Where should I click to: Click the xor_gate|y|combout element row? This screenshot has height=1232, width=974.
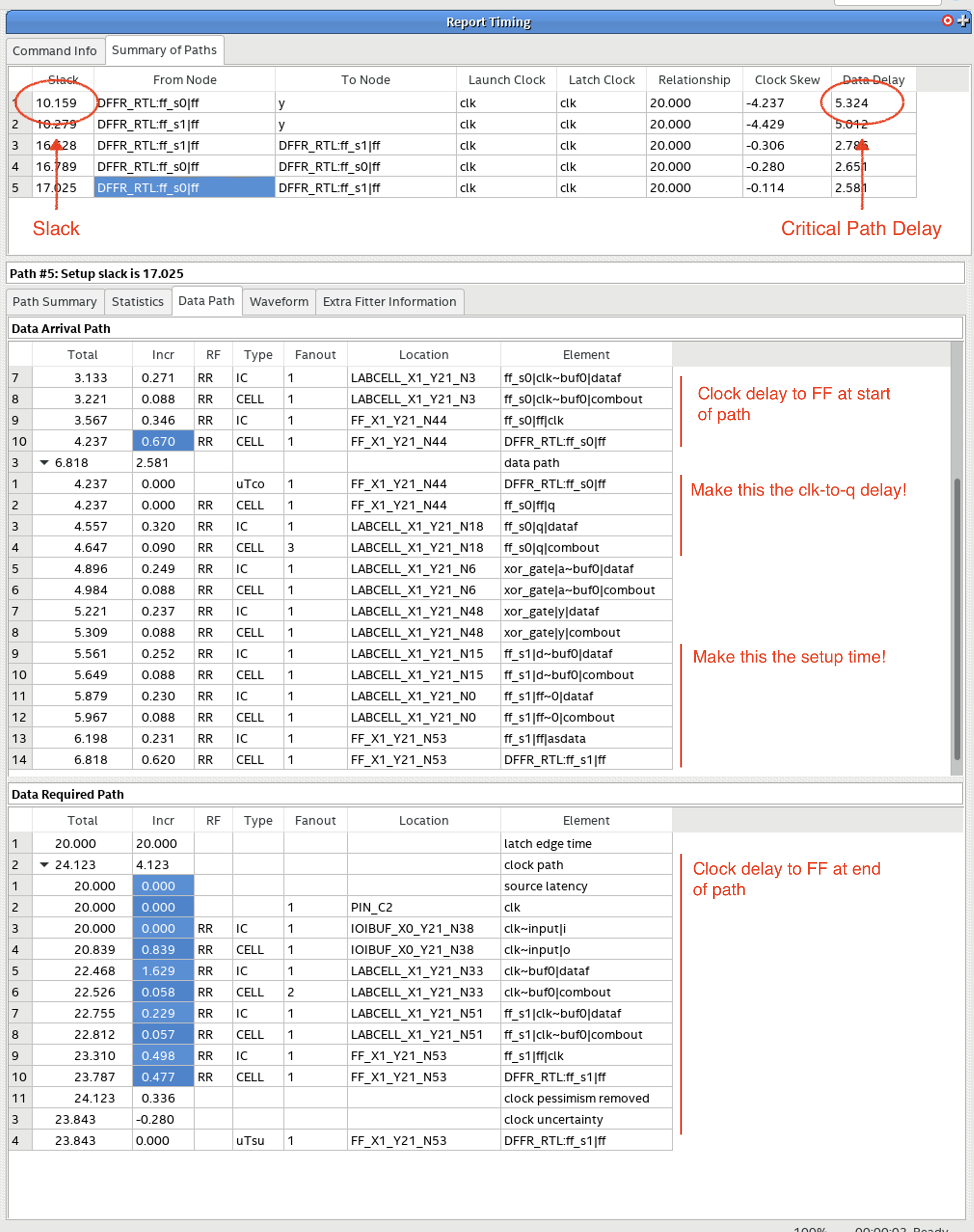coord(562,632)
